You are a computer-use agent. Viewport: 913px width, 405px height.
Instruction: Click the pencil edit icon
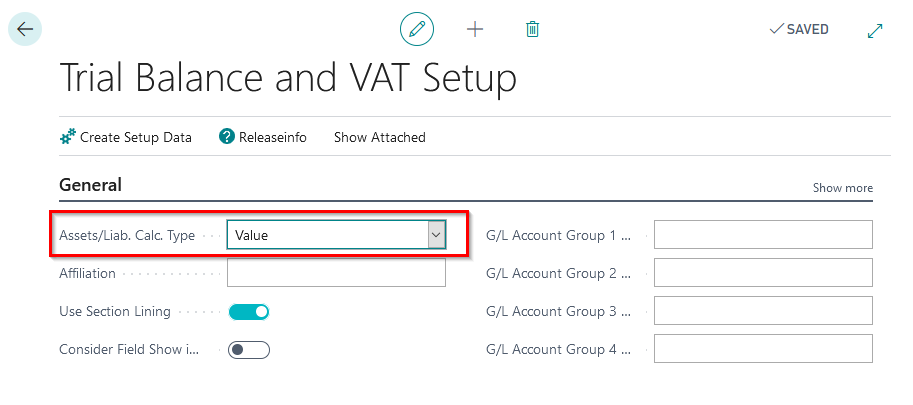pos(417,29)
